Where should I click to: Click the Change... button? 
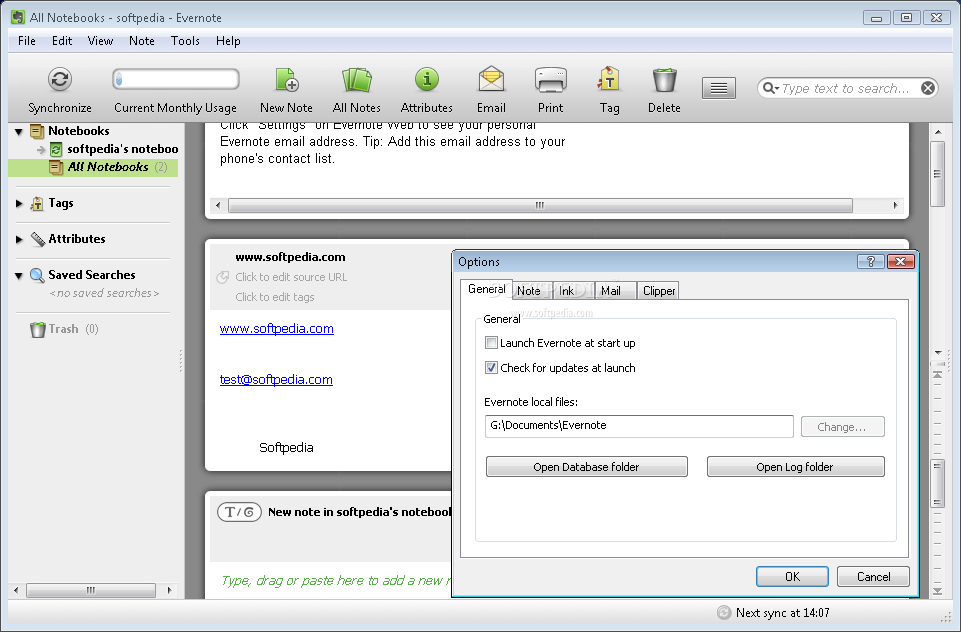(x=842, y=427)
